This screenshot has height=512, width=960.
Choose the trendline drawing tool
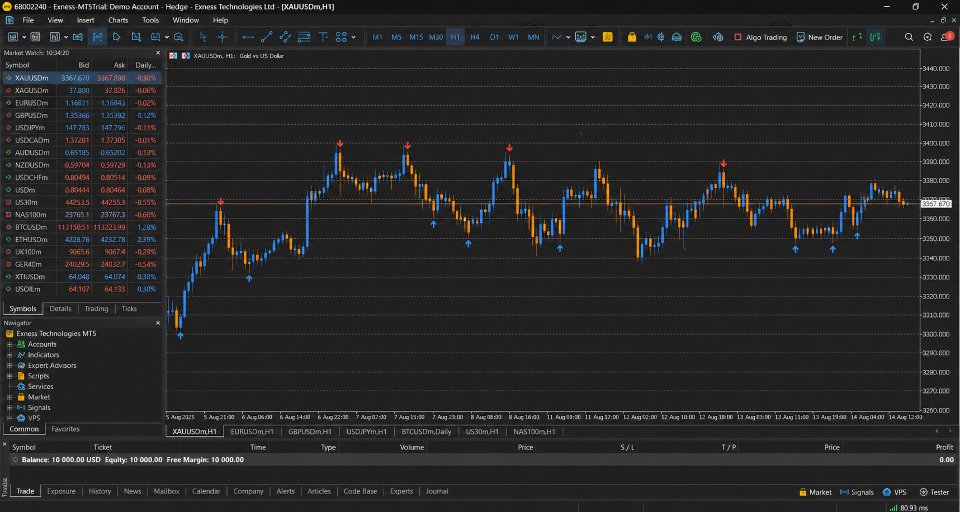[x=266, y=37]
